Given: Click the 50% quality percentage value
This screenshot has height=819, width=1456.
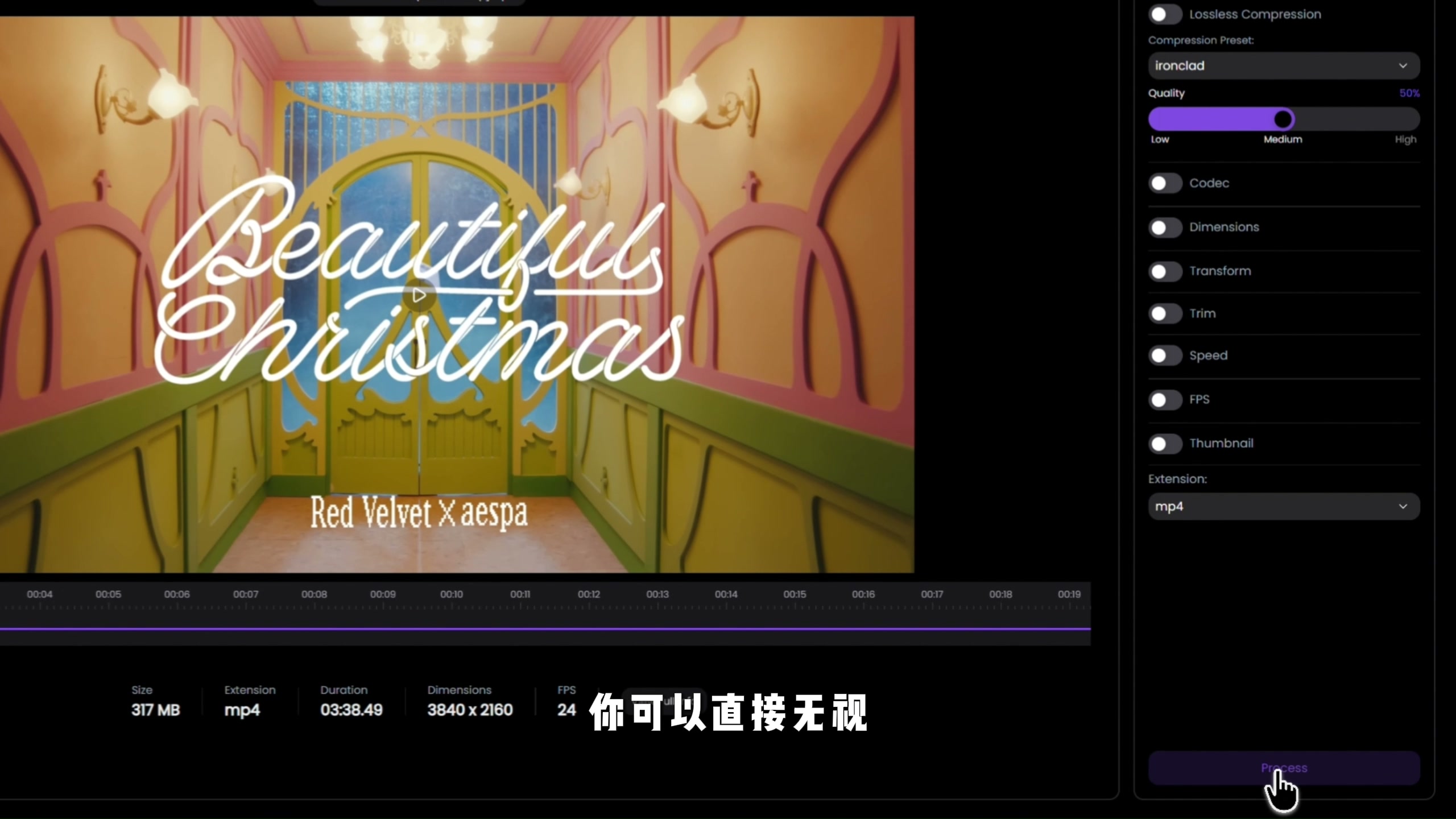Looking at the screenshot, I should click(x=1409, y=93).
